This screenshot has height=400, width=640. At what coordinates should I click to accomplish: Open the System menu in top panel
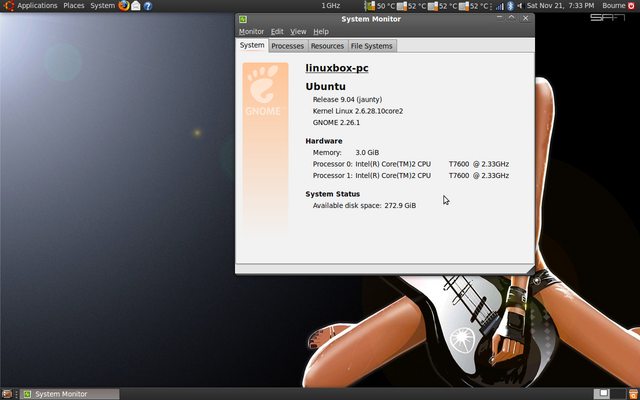pos(102,6)
